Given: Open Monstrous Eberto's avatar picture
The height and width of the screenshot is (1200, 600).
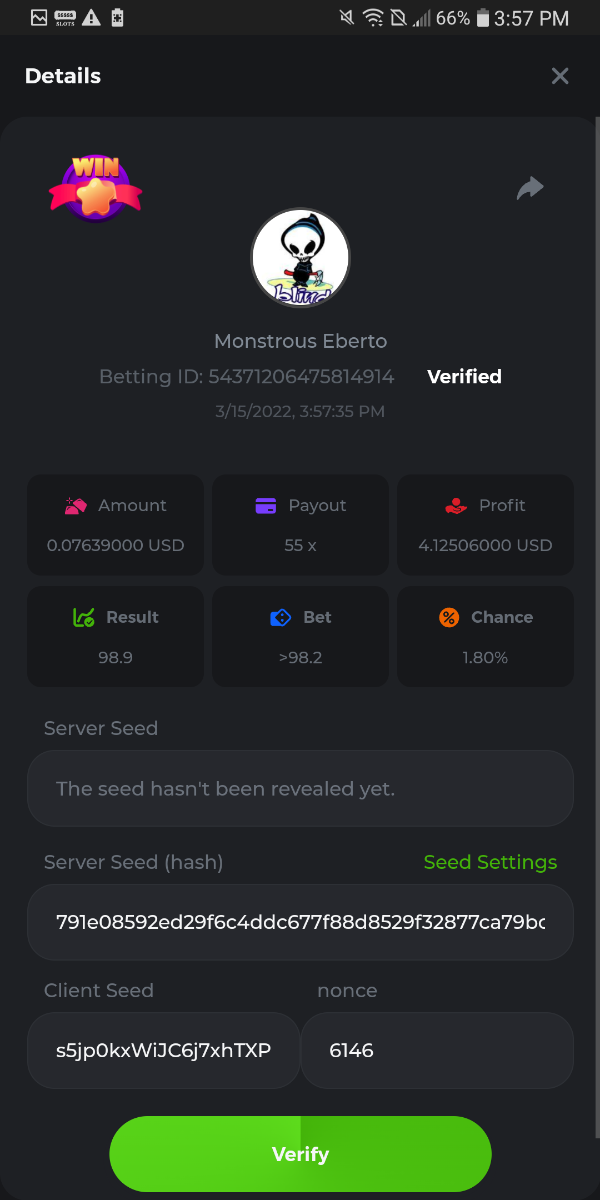Looking at the screenshot, I should pyautogui.click(x=300, y=258).
